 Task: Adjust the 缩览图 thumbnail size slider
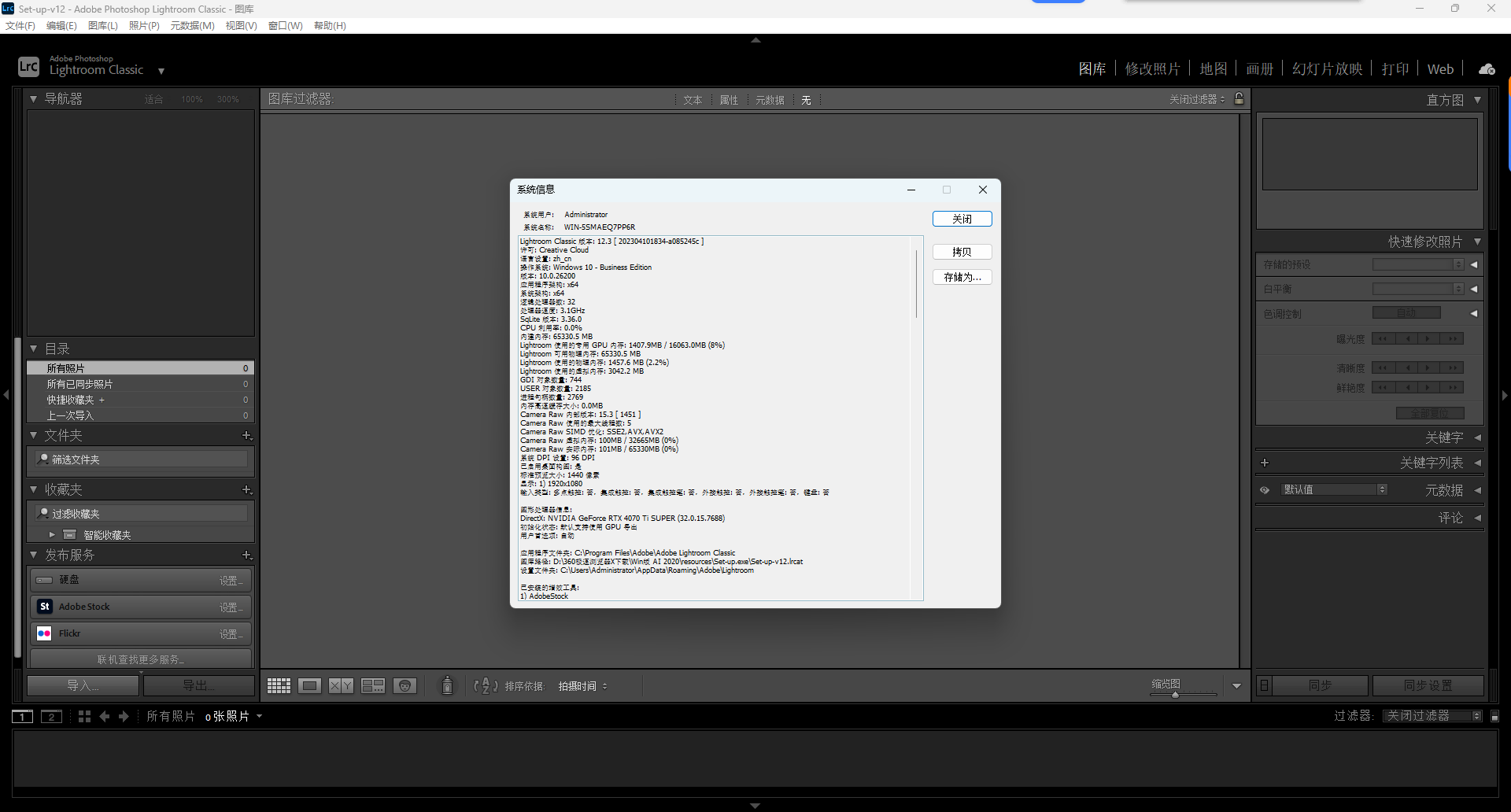[x=1175, y=695]
